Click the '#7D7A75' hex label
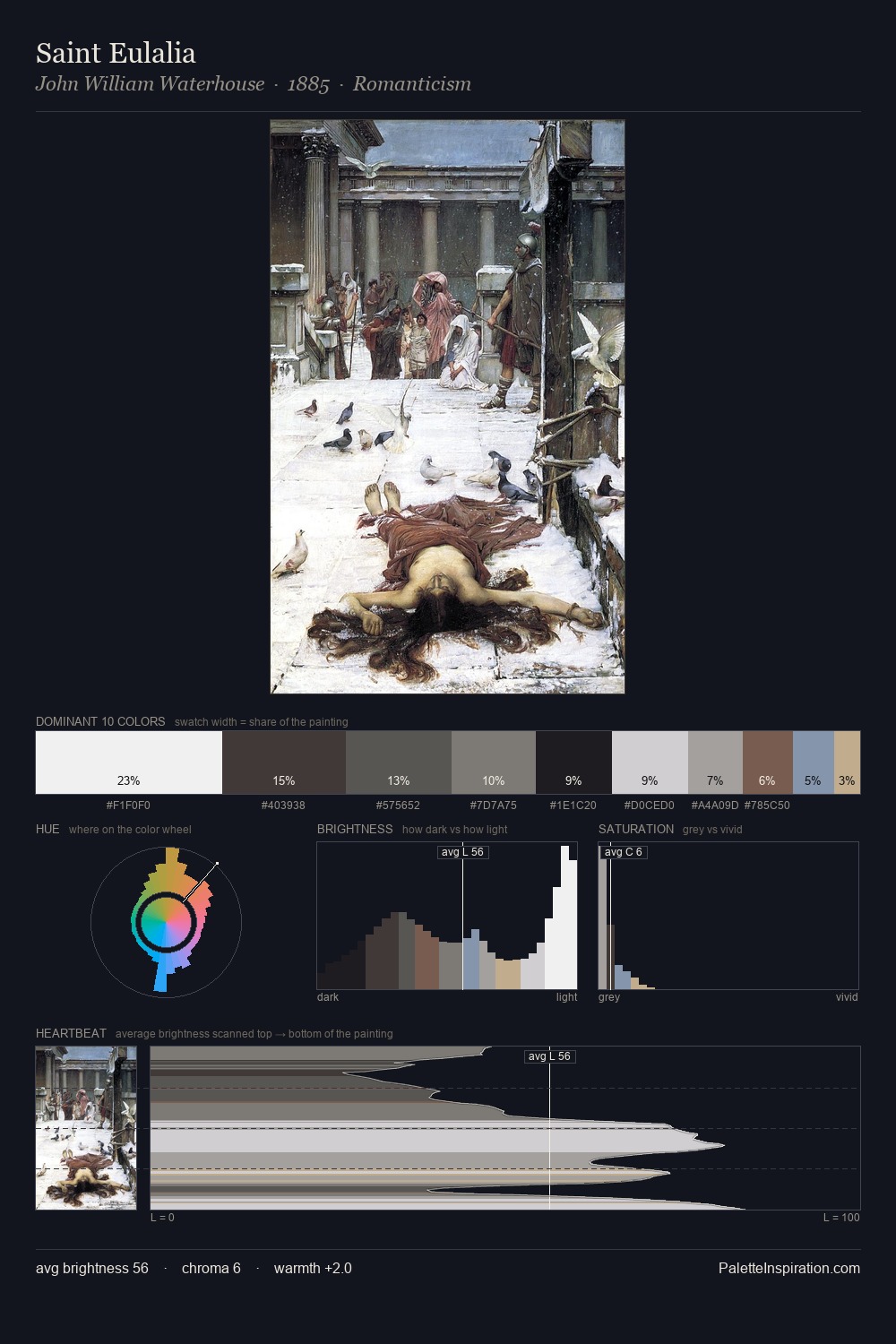Viewport: 896px width, 1344px height. point(494,805)
